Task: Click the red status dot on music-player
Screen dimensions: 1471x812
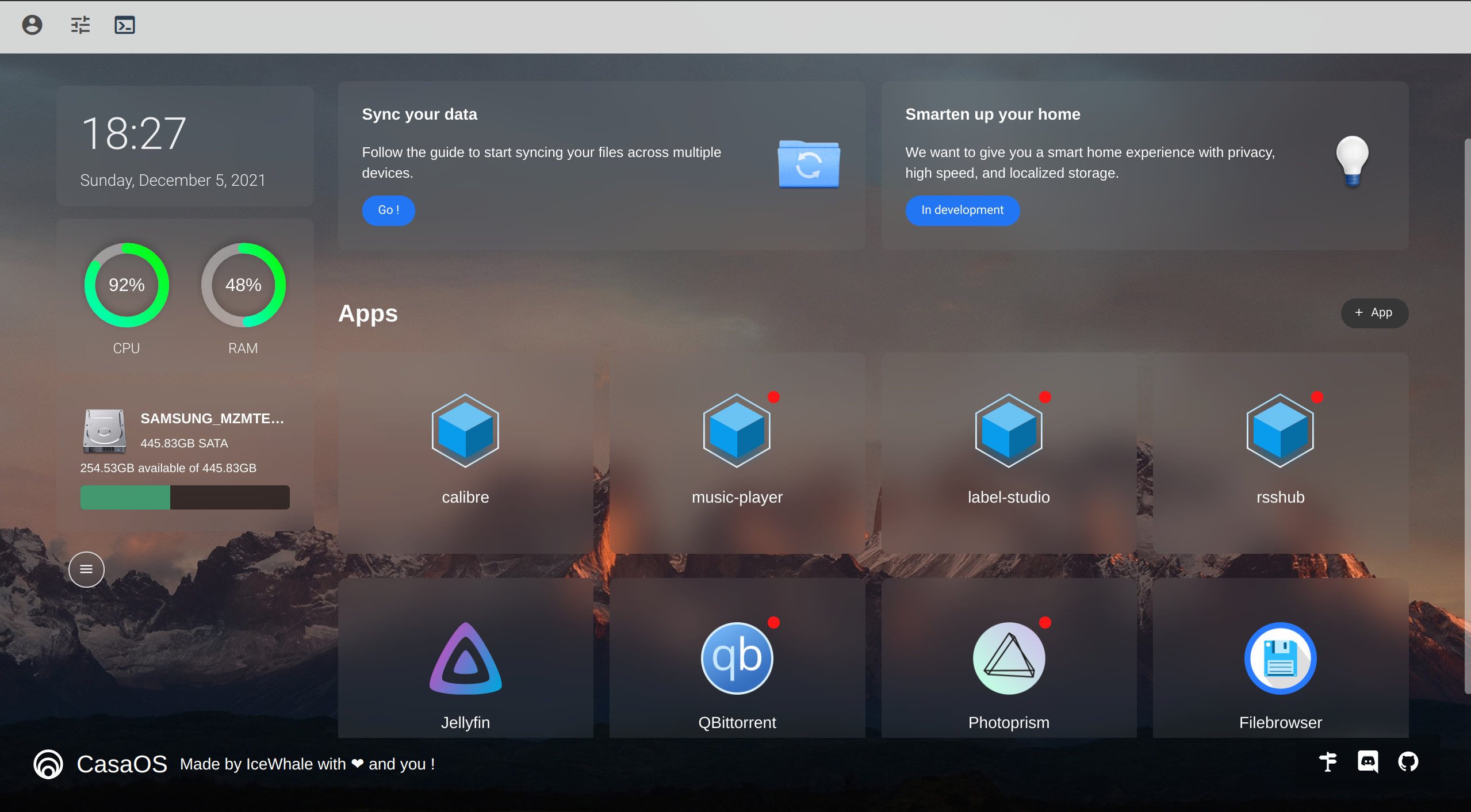Action: (773, 397)
